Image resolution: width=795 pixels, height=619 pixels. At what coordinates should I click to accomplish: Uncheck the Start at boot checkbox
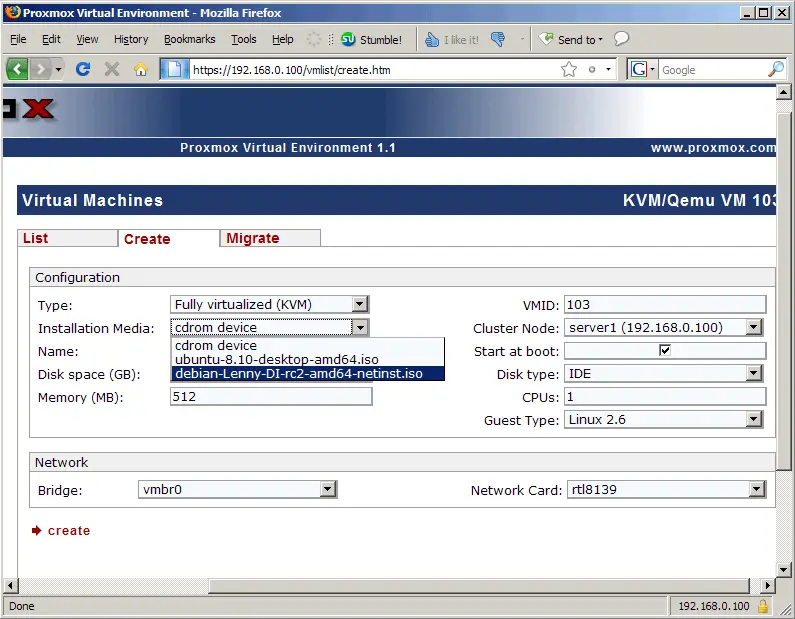click(665, 350)
